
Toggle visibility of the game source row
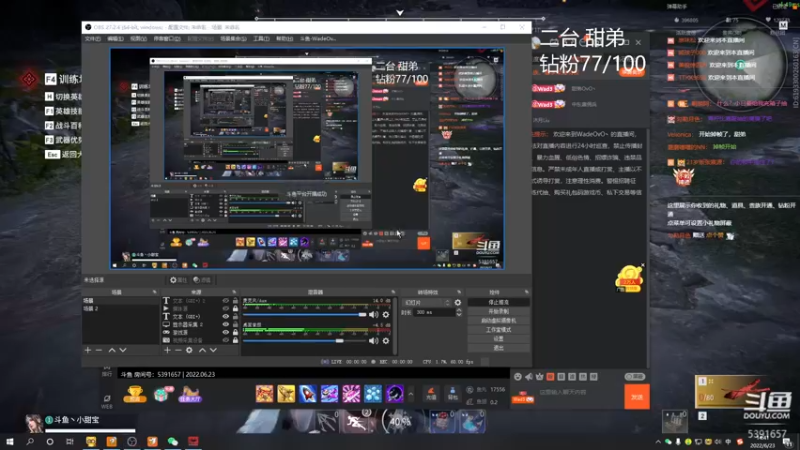[226, 332]
